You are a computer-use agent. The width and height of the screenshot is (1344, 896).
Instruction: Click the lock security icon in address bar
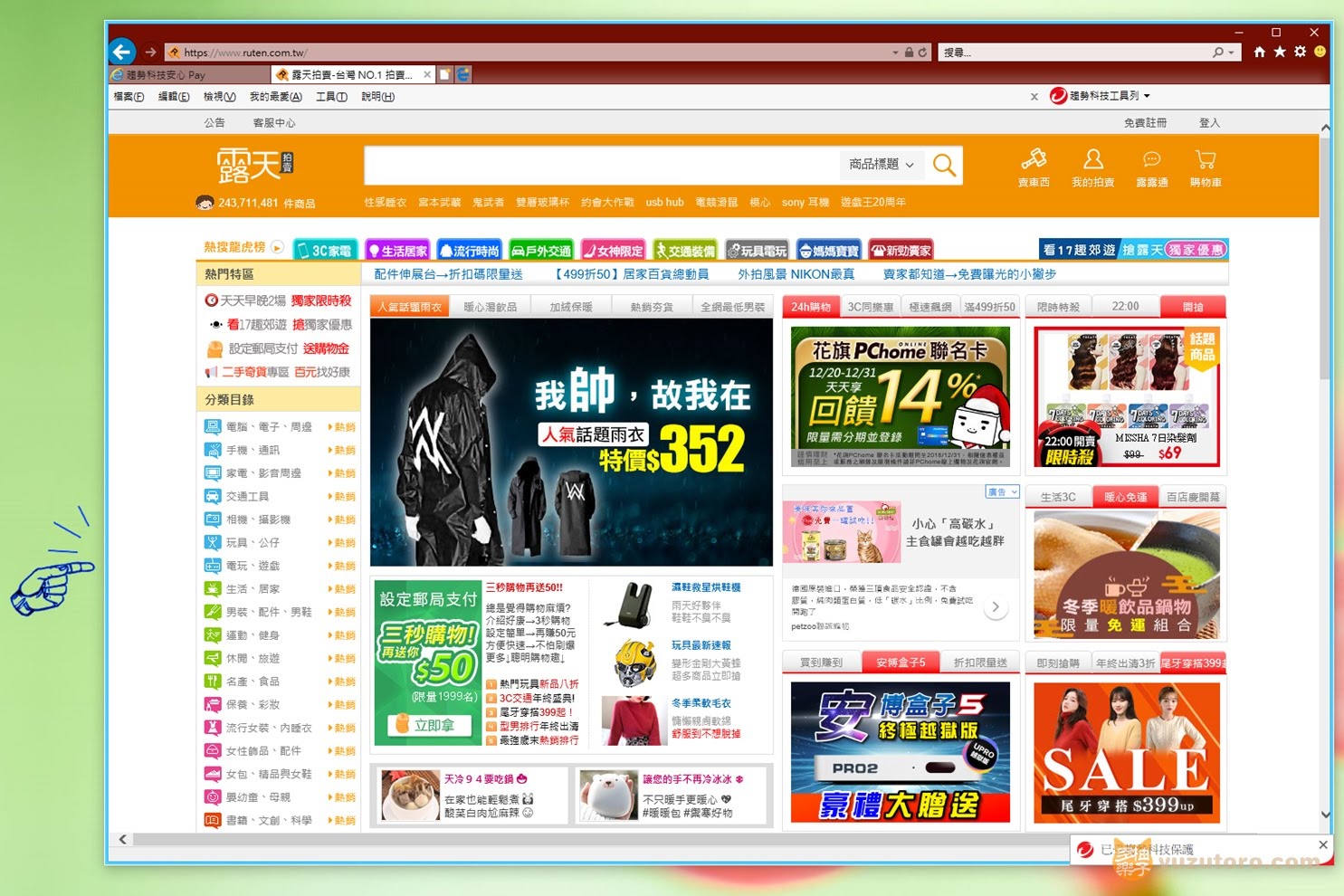909,52
